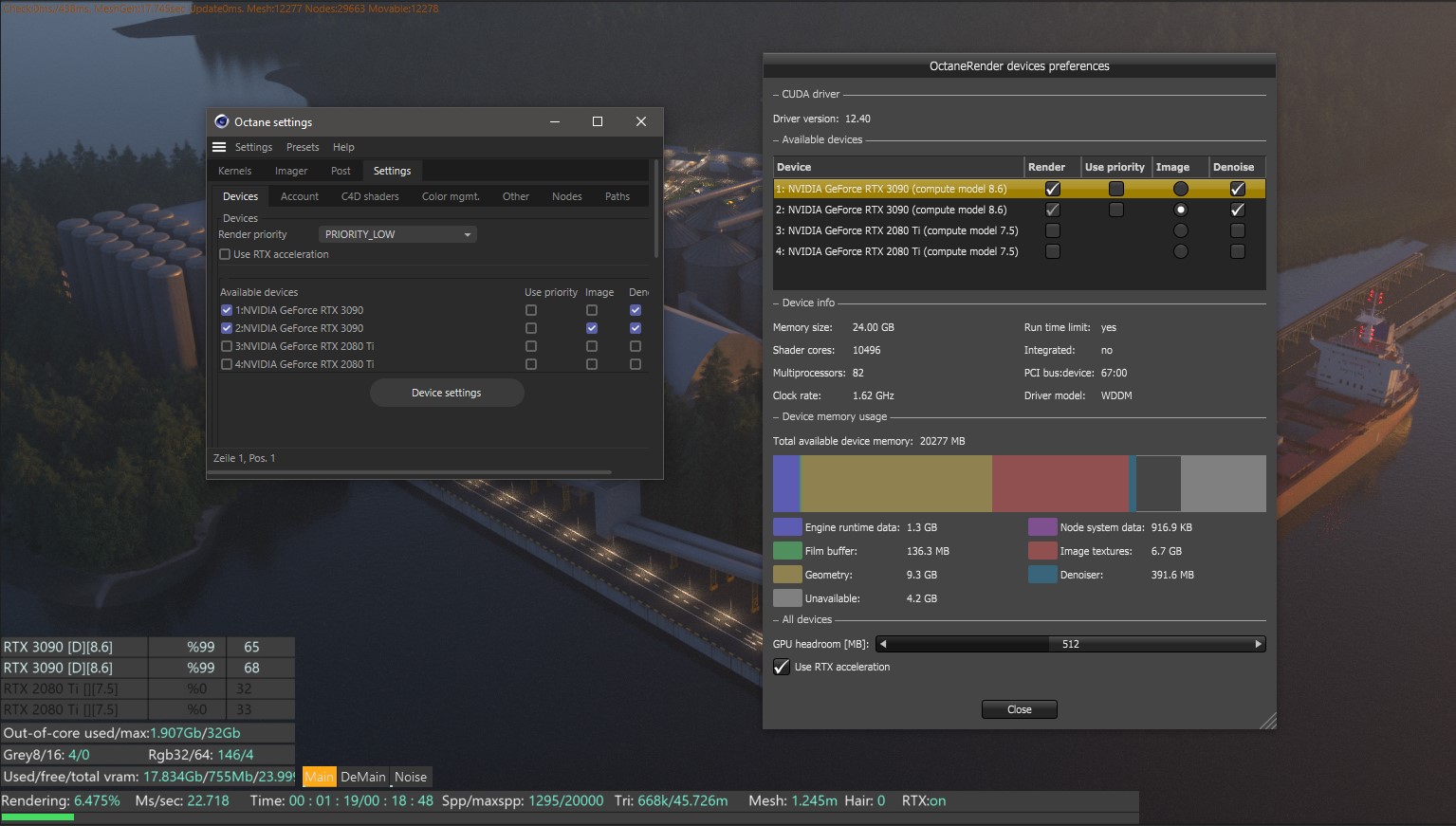Screen dimensions: 1456x826
Task: Toggle Use priority for device 2 in devices preferences
Action: [1116, 210]
